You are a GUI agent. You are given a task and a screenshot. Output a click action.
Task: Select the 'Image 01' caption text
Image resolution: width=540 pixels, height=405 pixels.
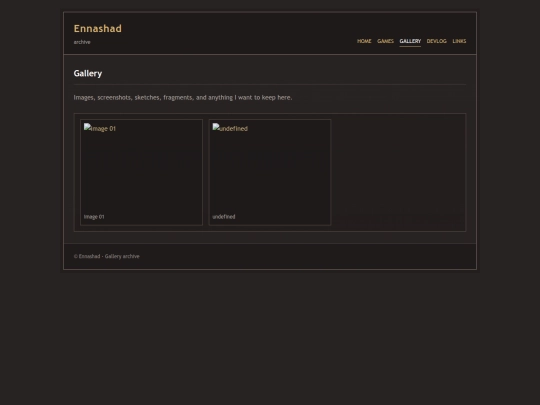[x=94, y=217]
